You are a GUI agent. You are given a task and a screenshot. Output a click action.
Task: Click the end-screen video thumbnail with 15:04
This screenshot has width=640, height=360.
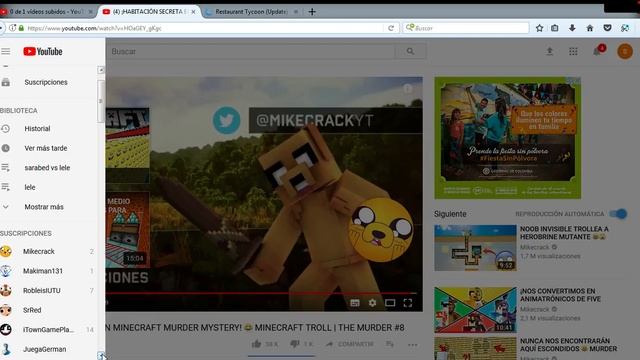[127, 229]
